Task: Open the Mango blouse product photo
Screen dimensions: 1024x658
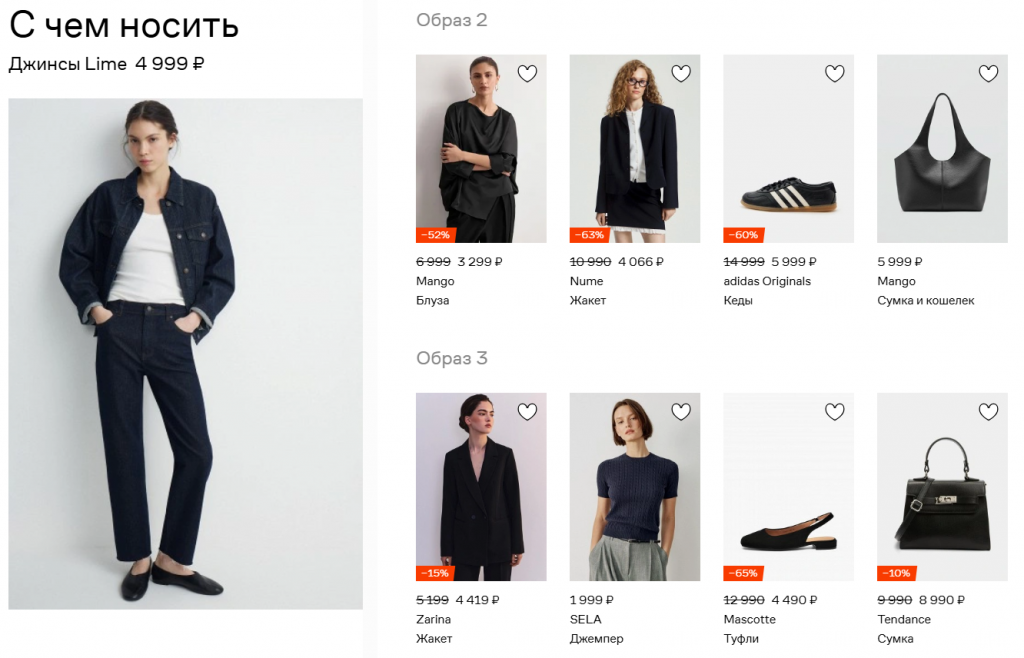Action: click(x=481, y=149)
